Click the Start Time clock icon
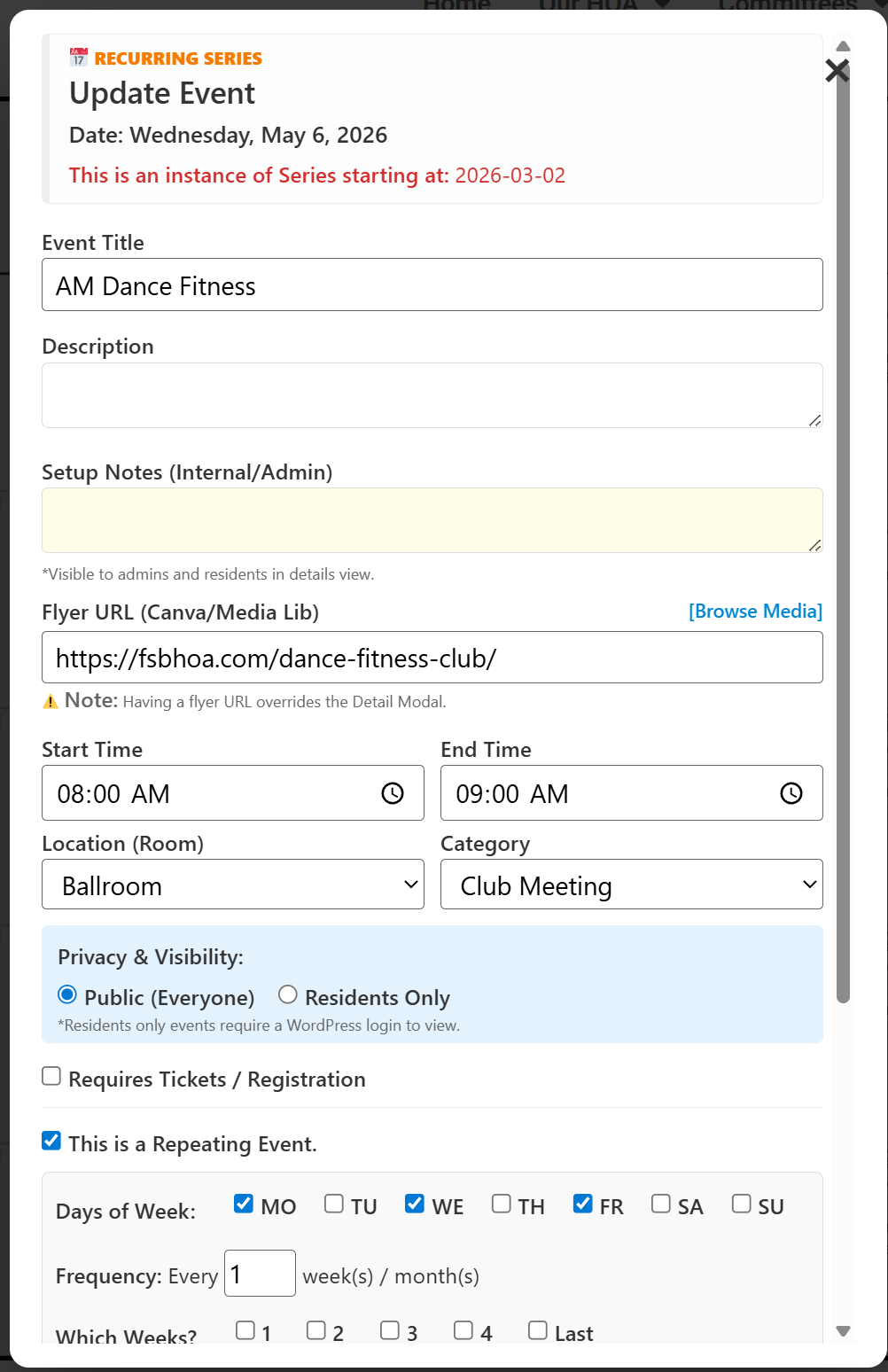The width and height of the screenshot is (888, 1372). click(393, 793)
